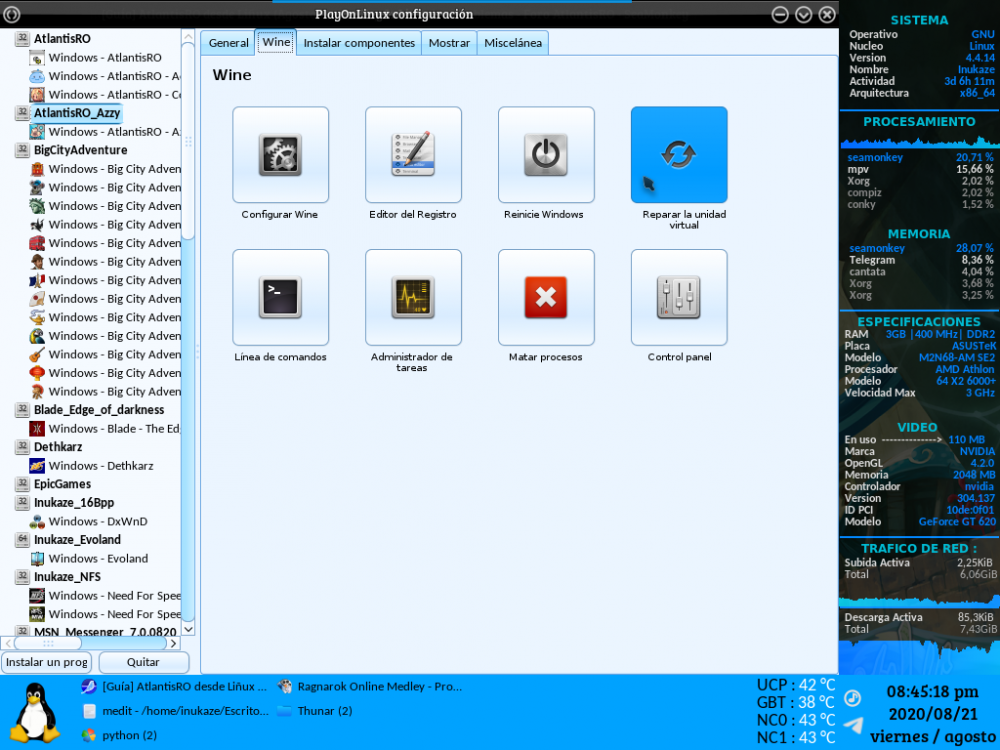
Task: Open the Wine Control panel icon
Action: click(679, 297)
